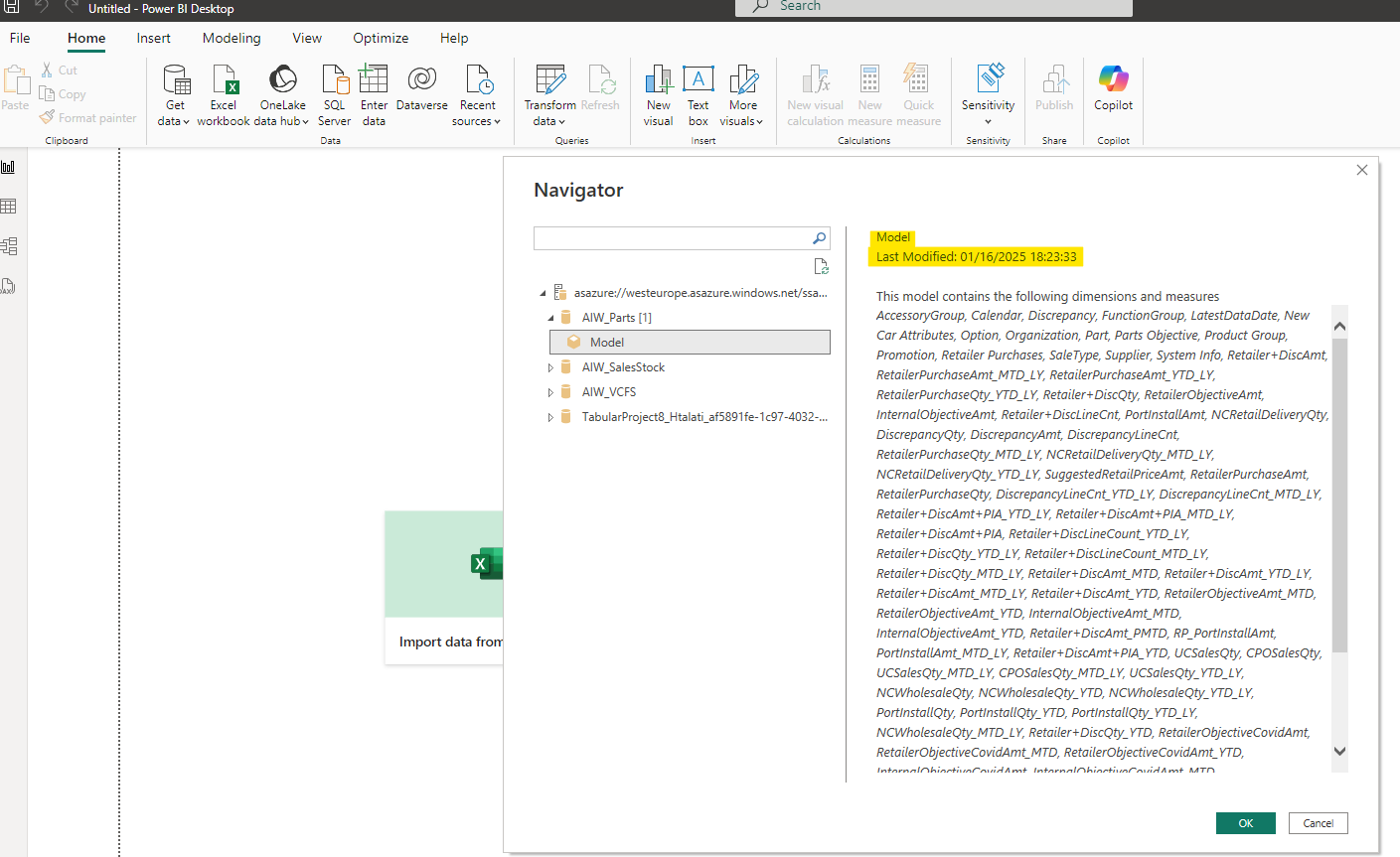The width and height of the screenshot is (1400, 857).
Task: Switch to Table view in sidebar
Action: click(x=9, y=207)
